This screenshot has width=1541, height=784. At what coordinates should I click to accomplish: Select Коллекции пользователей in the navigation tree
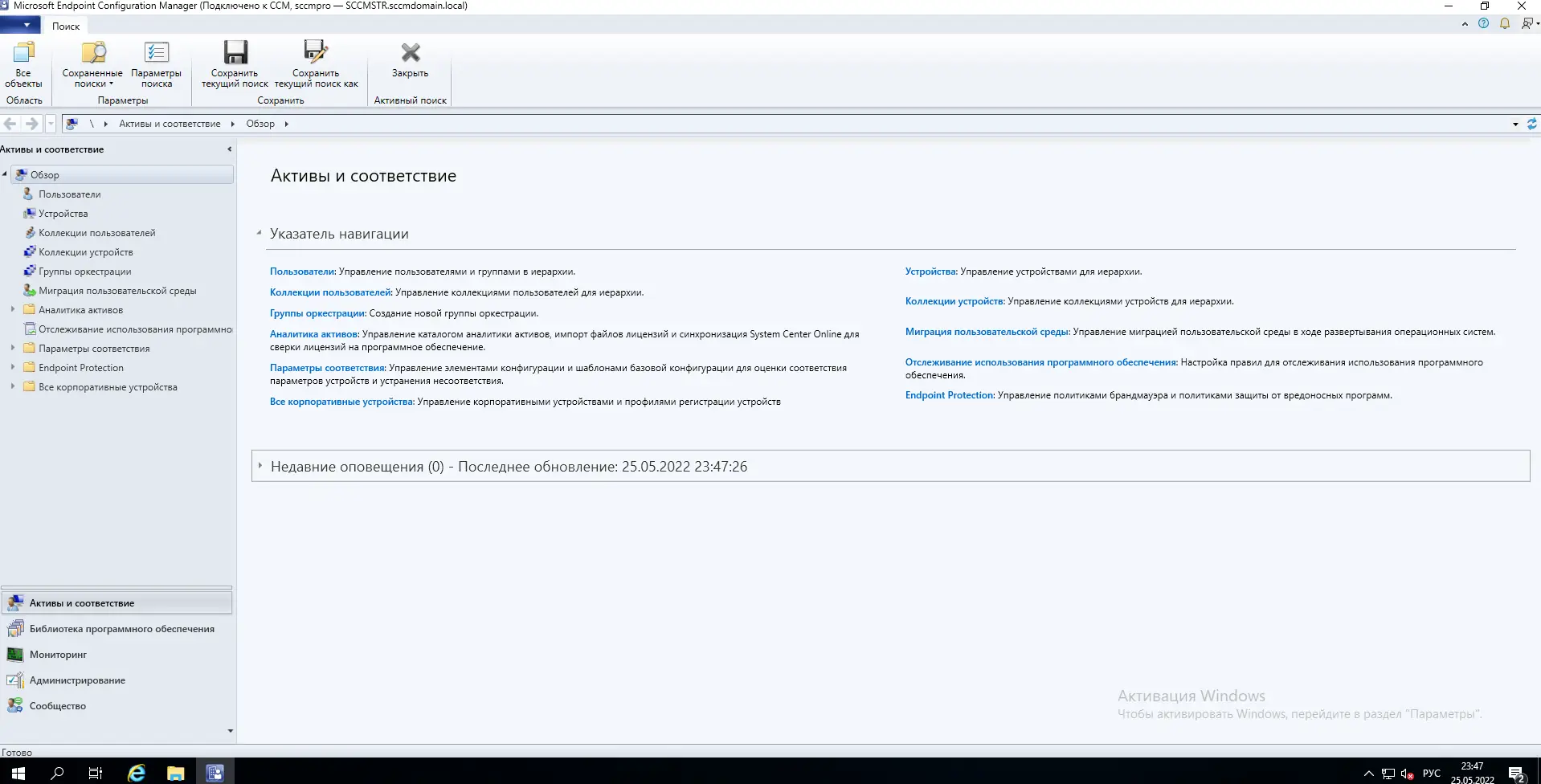(96, 233)
